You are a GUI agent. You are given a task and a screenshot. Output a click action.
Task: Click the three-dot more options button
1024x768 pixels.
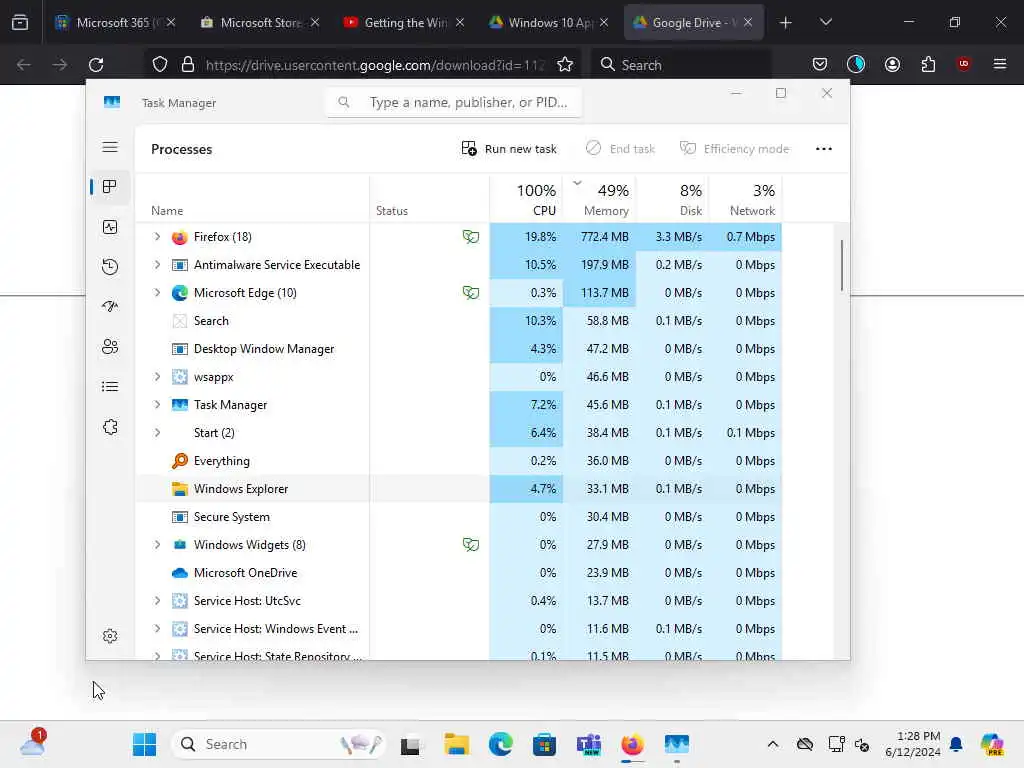click(x=824, y=149)
